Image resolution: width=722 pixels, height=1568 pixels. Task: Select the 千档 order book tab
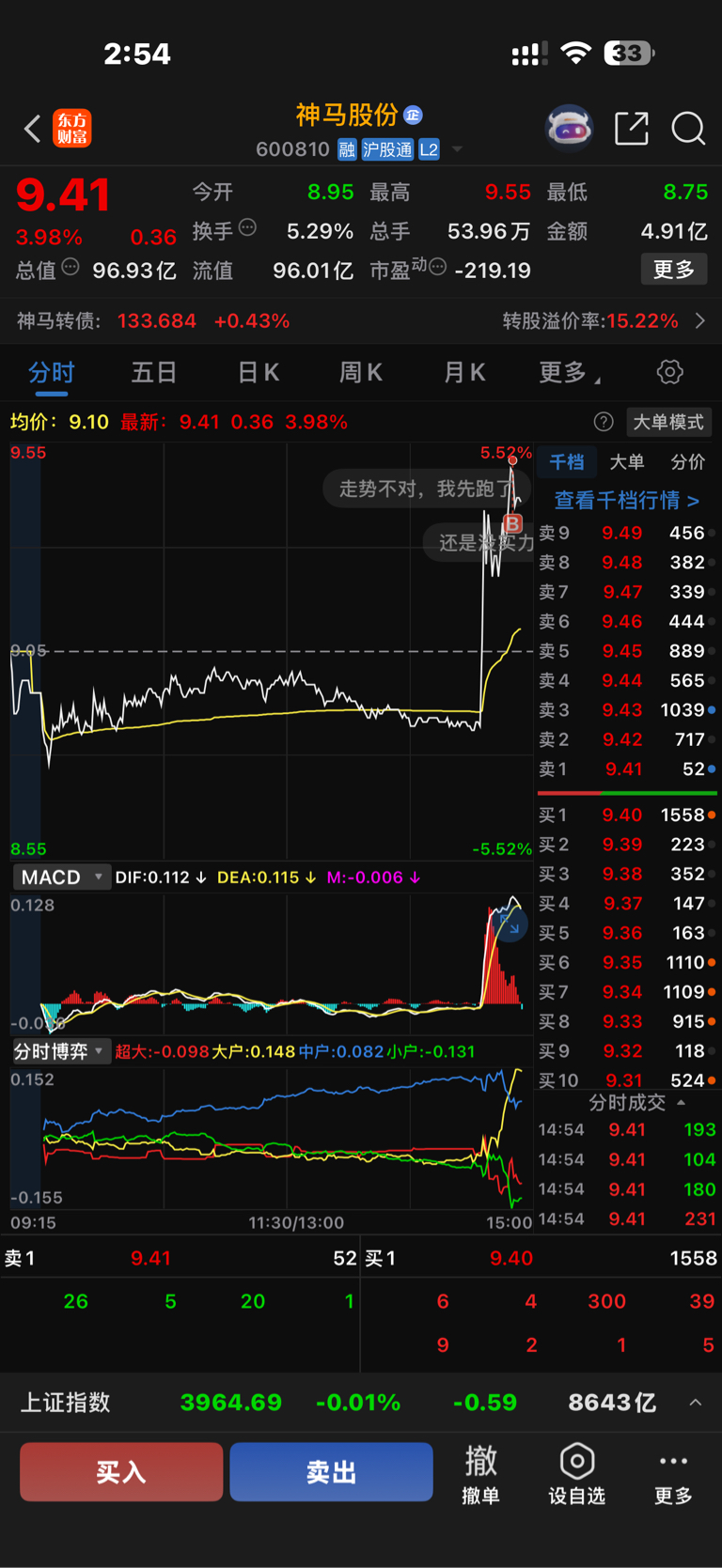coord(567,462)
